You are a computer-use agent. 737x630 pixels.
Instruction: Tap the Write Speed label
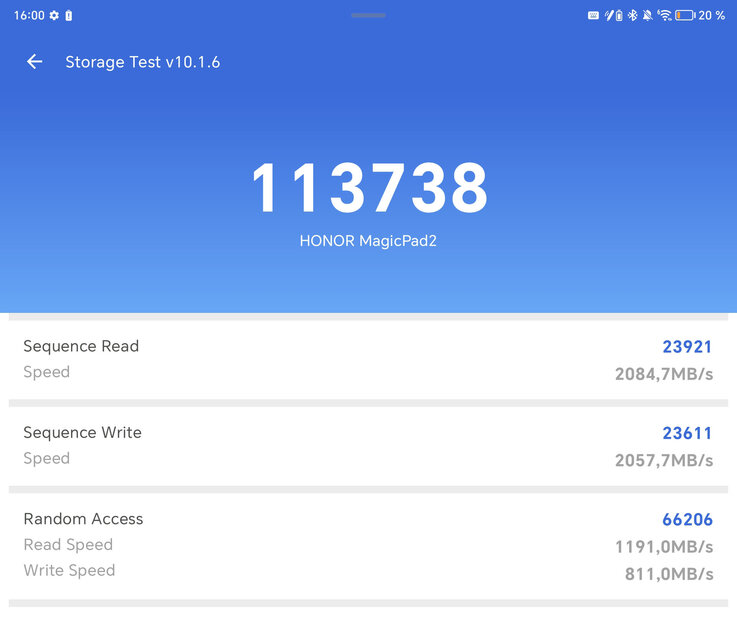70,571
